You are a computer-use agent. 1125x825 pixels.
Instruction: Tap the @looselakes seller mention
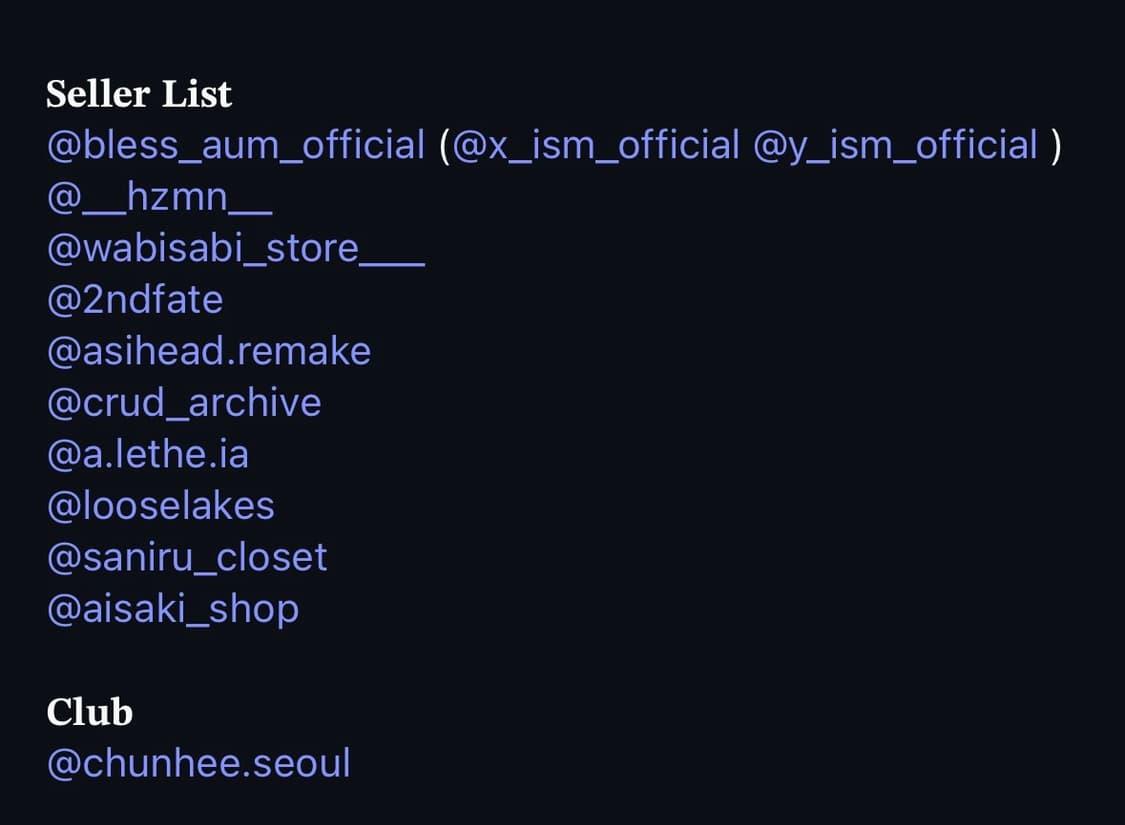[161, 506]
